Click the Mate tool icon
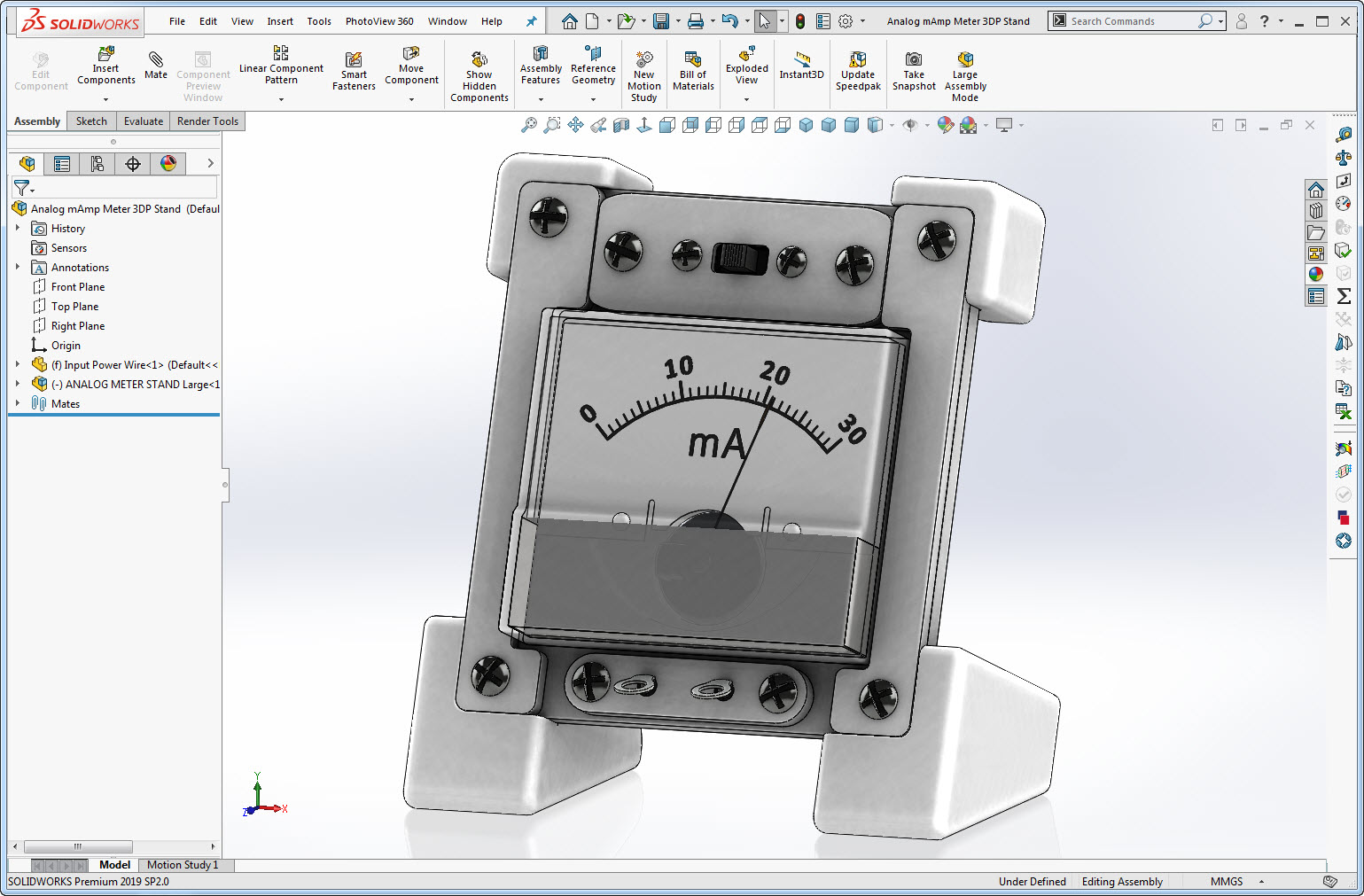The image size is (1364, 896). (156, 60)
